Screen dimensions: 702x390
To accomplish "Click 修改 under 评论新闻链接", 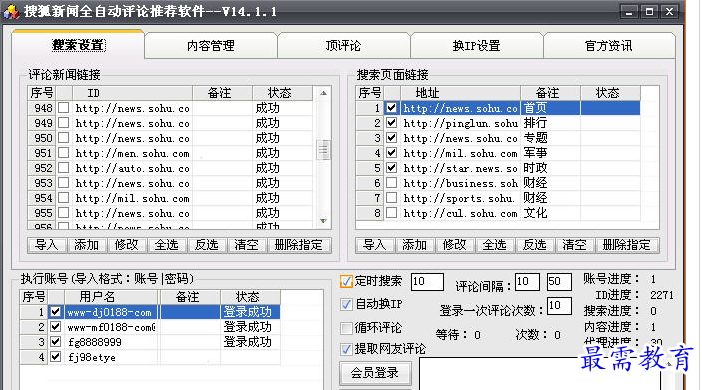I will (127, 245).
